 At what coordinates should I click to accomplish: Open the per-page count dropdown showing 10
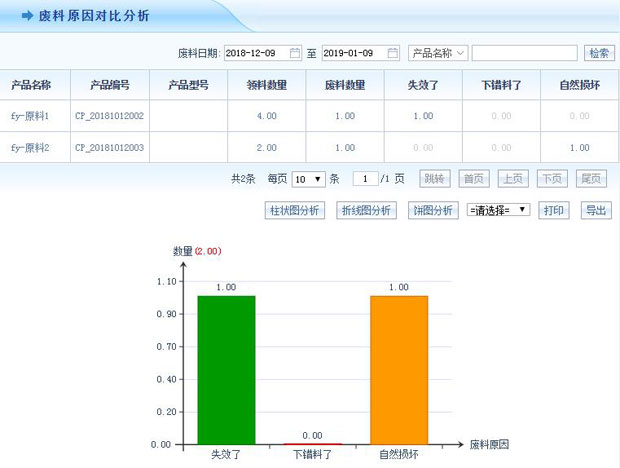(x=308, y=179)
